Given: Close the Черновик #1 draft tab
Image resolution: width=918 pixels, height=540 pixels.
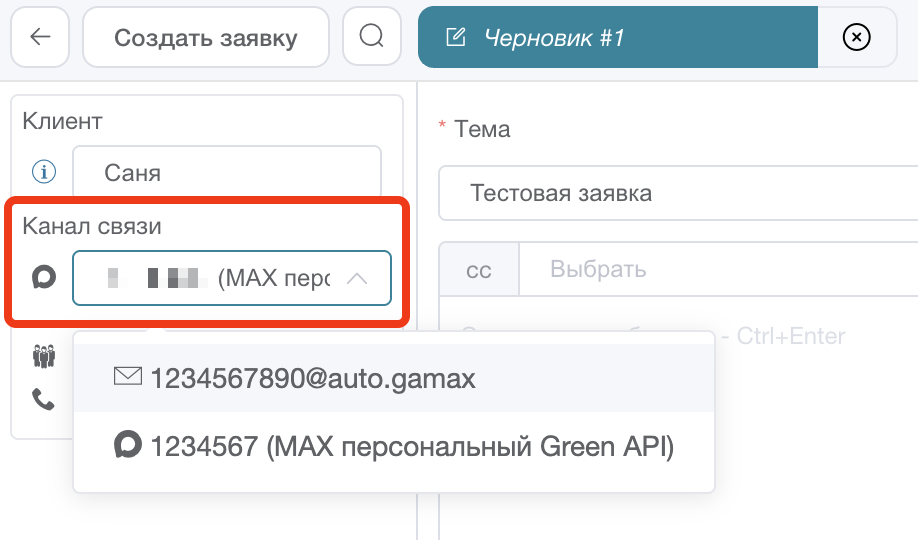Looking at the screenshot, I should [856, 38].
